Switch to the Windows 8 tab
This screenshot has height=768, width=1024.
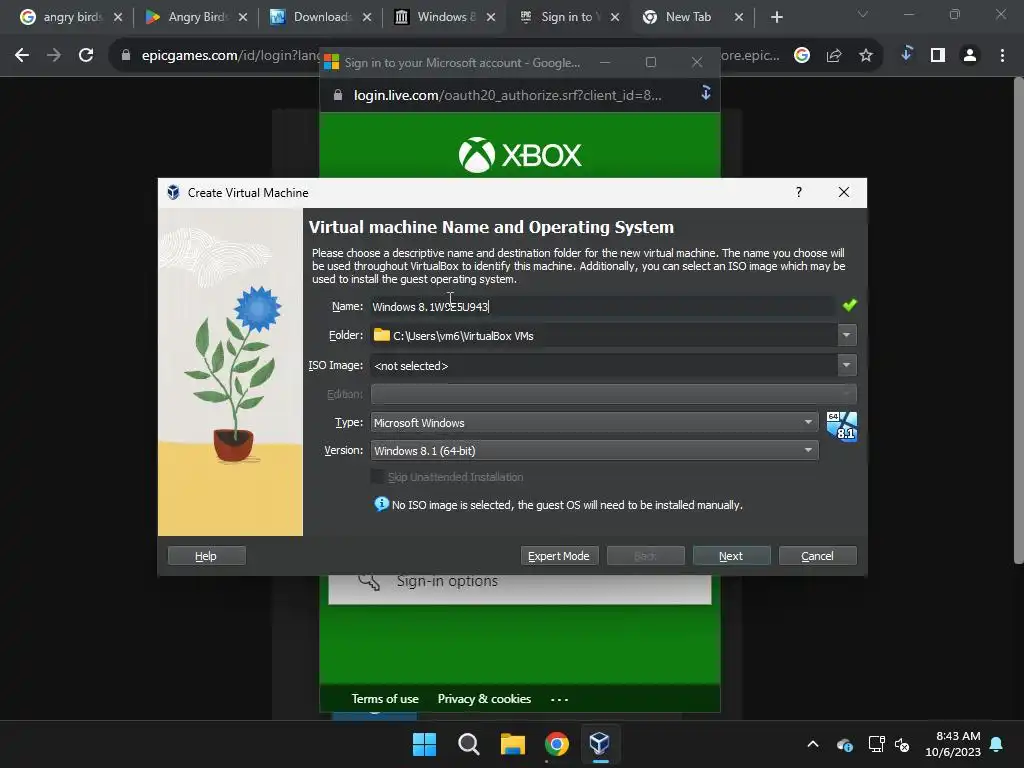[x=444, y=17]
